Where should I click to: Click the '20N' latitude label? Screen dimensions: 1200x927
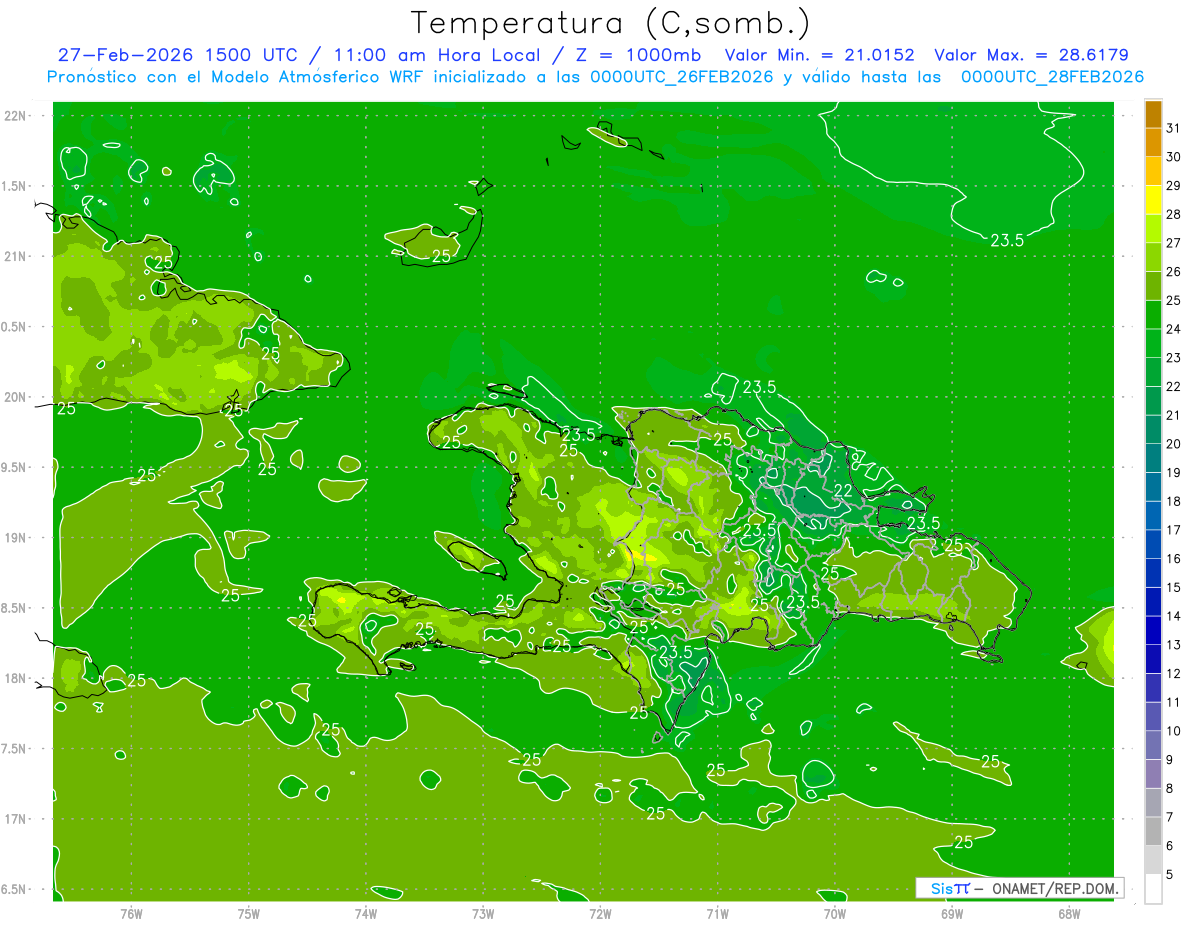click(14, 397)
